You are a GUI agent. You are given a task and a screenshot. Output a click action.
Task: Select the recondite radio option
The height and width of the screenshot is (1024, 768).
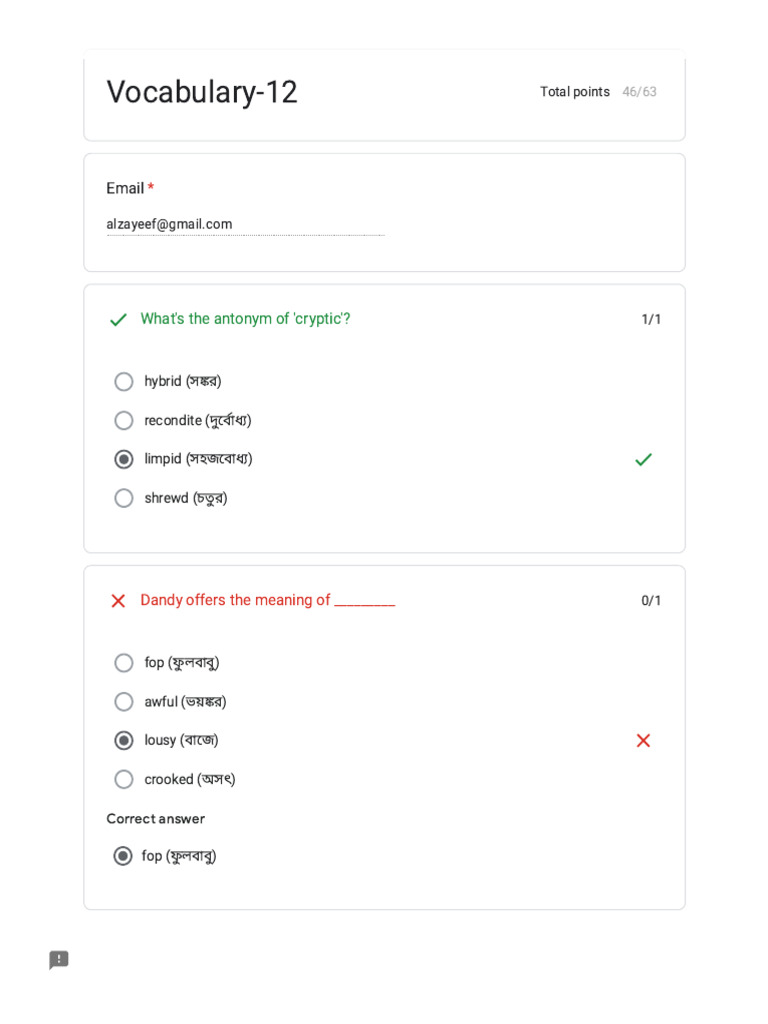(x=124, y=421)
